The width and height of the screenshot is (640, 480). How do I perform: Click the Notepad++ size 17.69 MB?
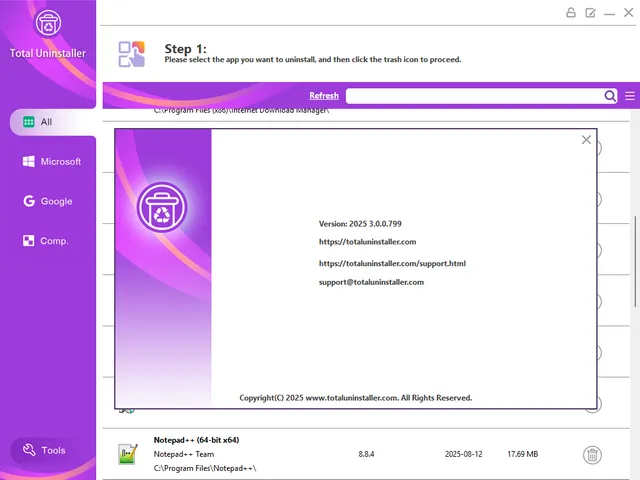pos(522,454)
